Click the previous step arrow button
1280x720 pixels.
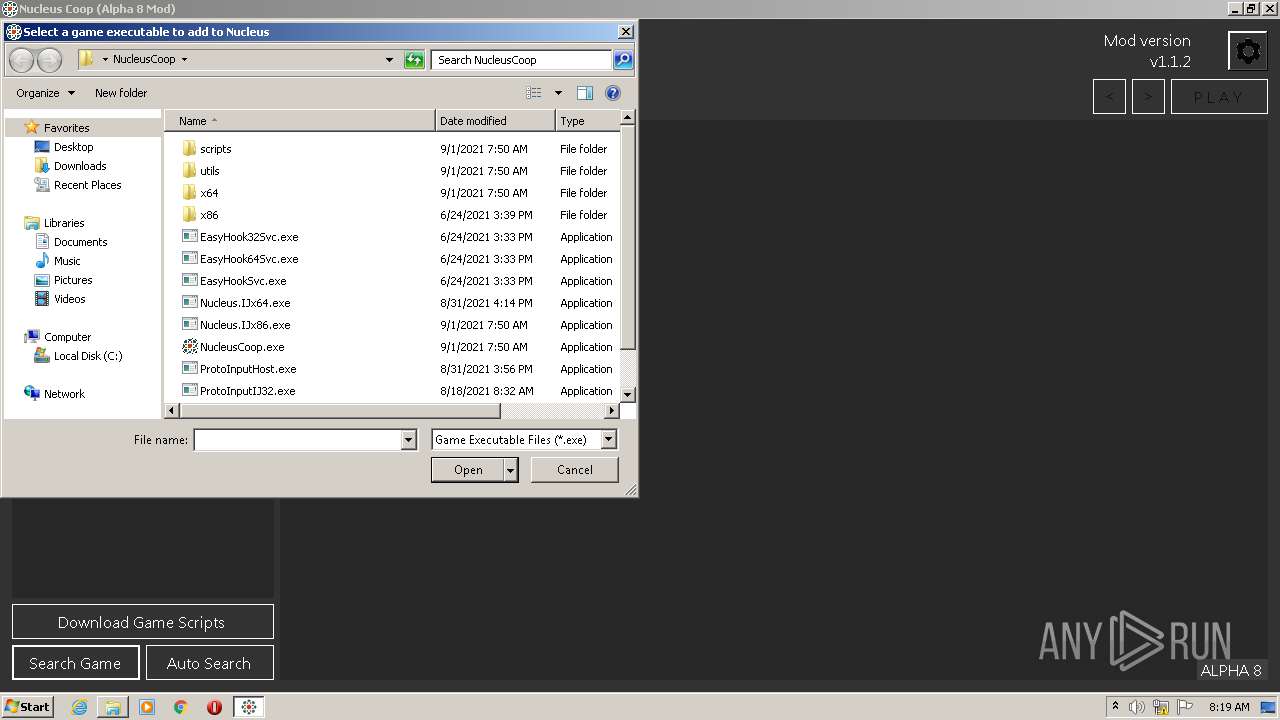(1109, 97)
